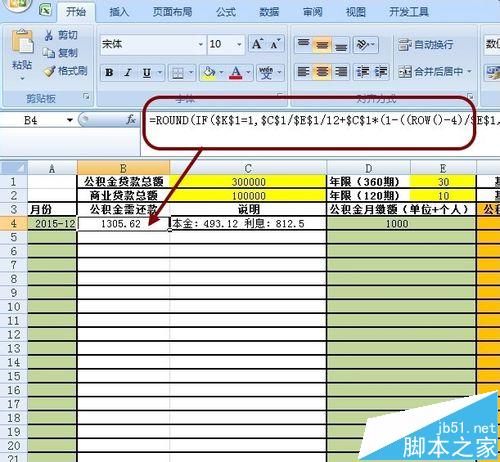Select bottom vertical align icon
The image size is (500, 462).
(x=341, y=44)
